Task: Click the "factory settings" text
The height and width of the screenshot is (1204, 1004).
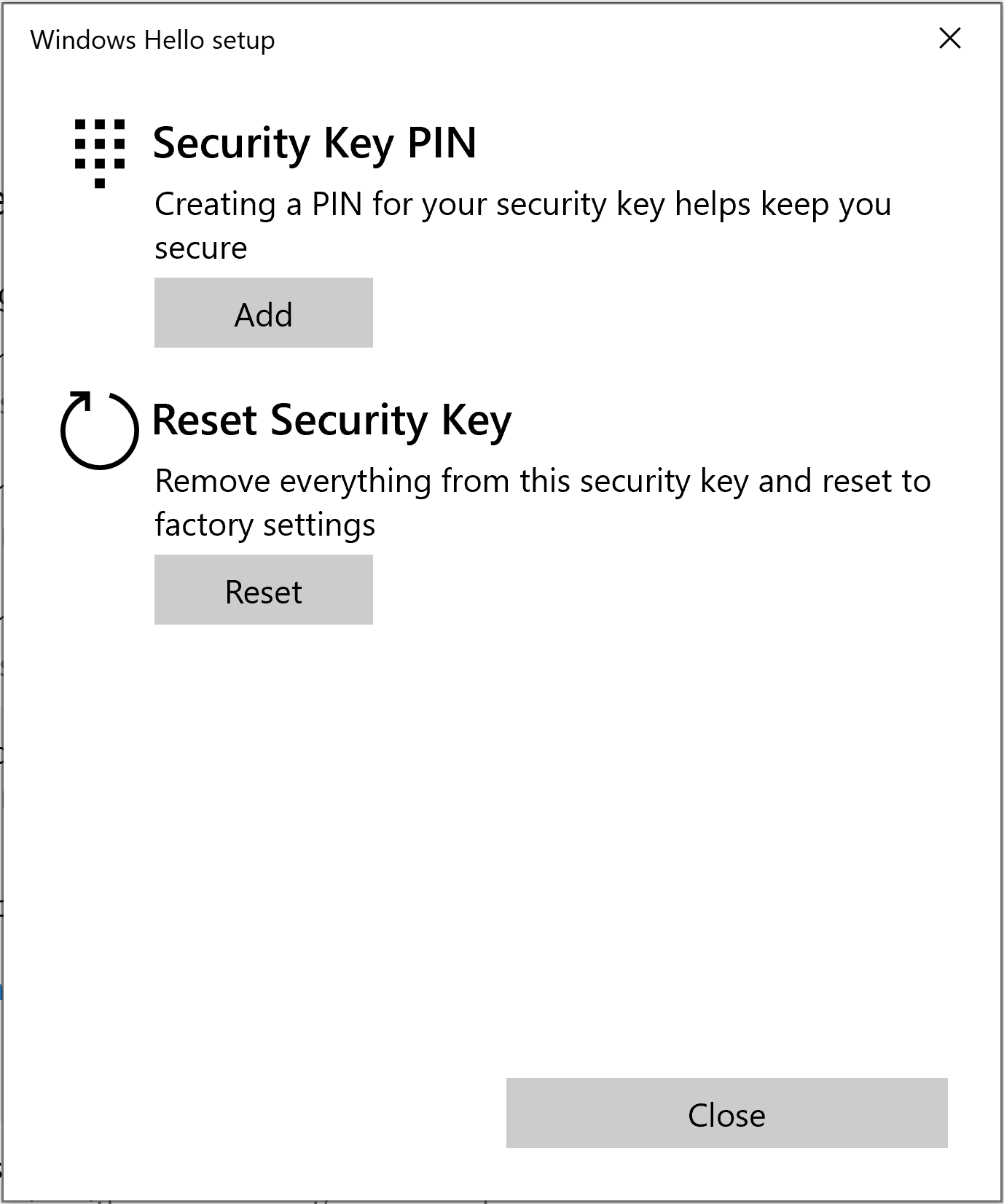Action: pos(264,525)
